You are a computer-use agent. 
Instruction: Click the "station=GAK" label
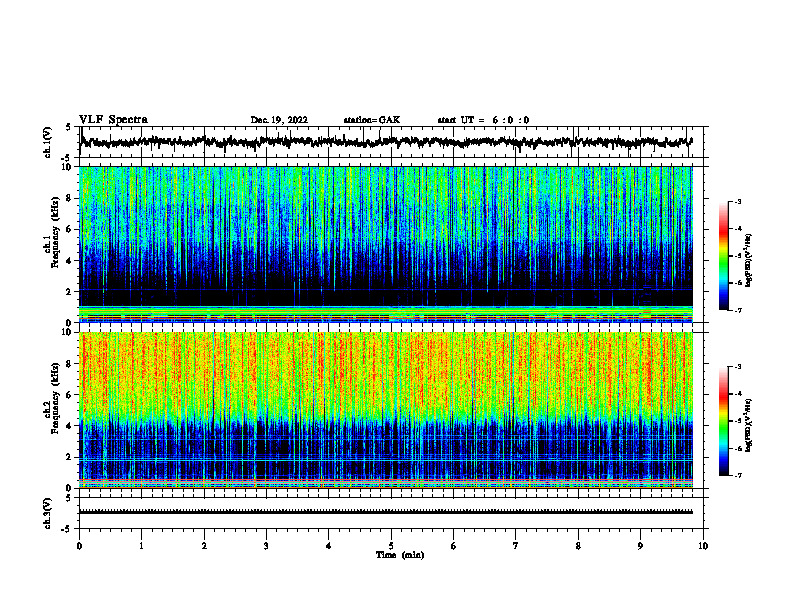[x=372, y=120]
